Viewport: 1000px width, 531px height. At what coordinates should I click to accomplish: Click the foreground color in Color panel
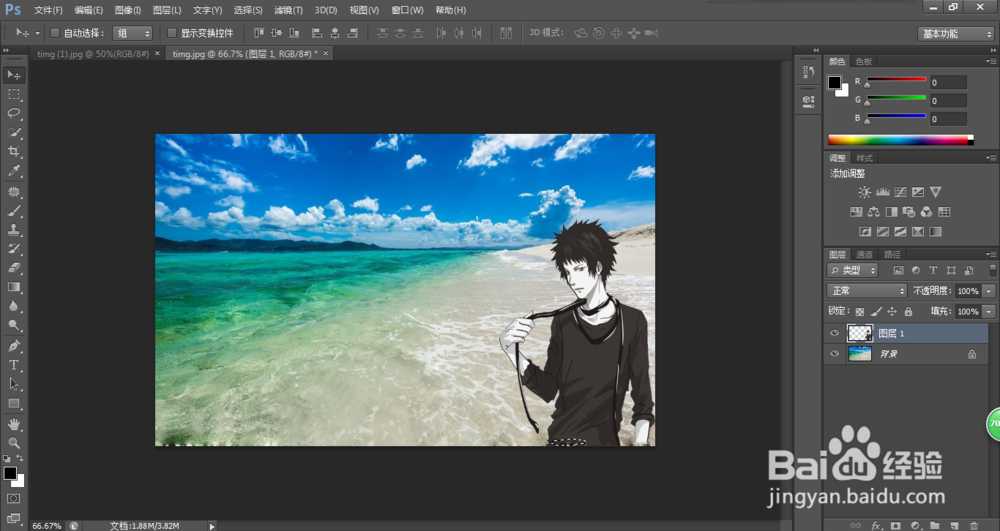pyautogui.click(x=834, y=82)
